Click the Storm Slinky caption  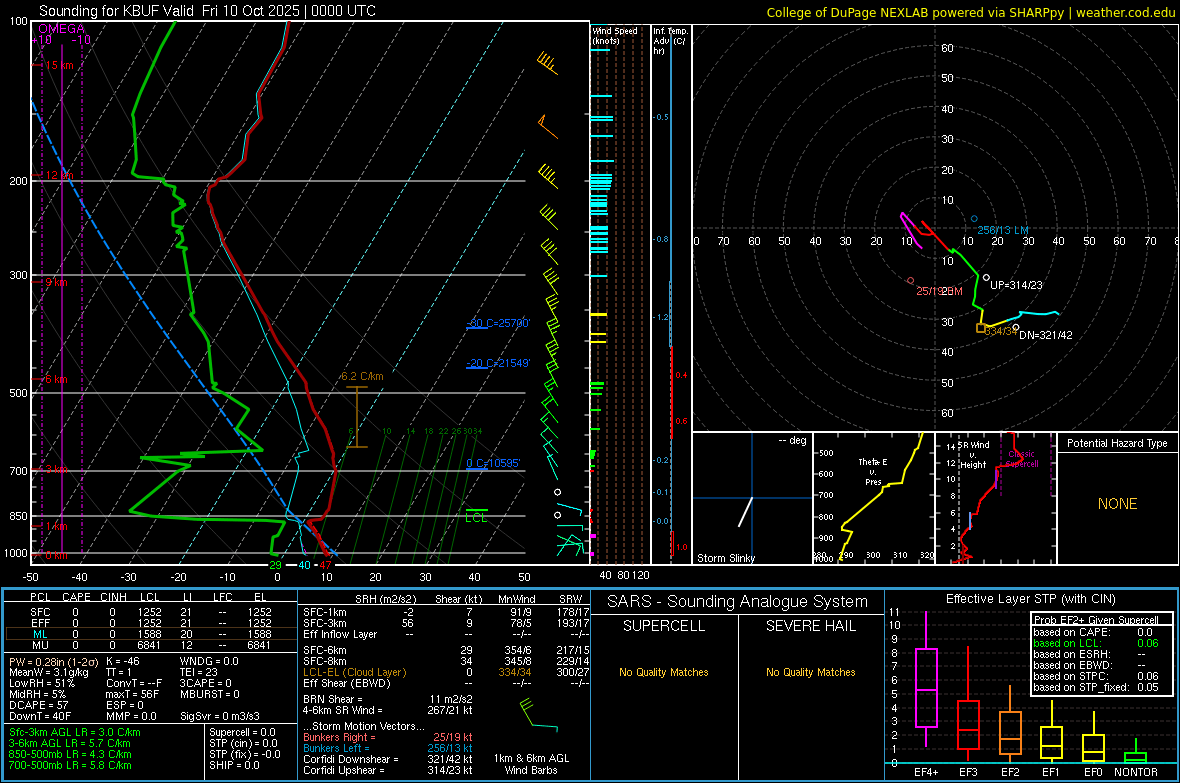(726, 558)
